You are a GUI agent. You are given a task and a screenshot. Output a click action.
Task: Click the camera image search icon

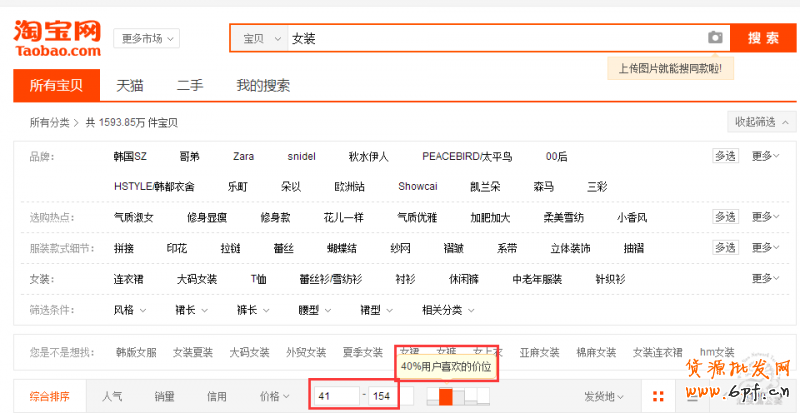(x=714, y=38)
